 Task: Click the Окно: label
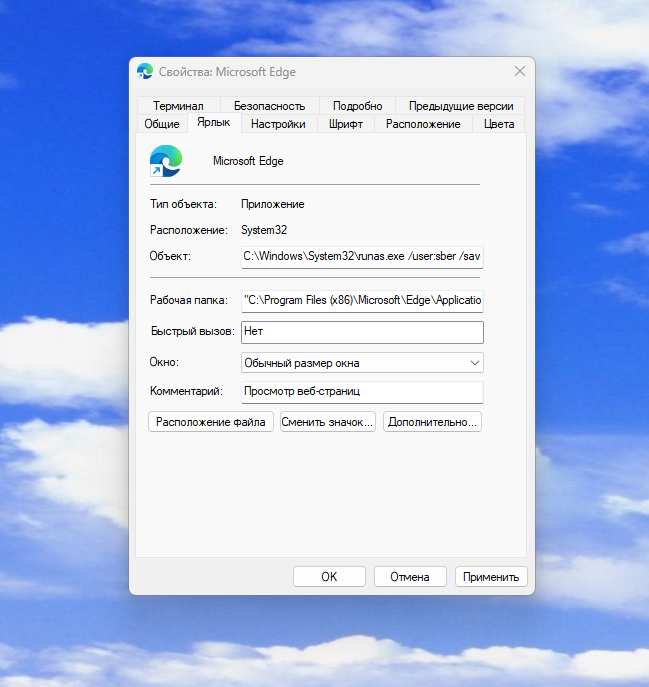click(164, 362)
